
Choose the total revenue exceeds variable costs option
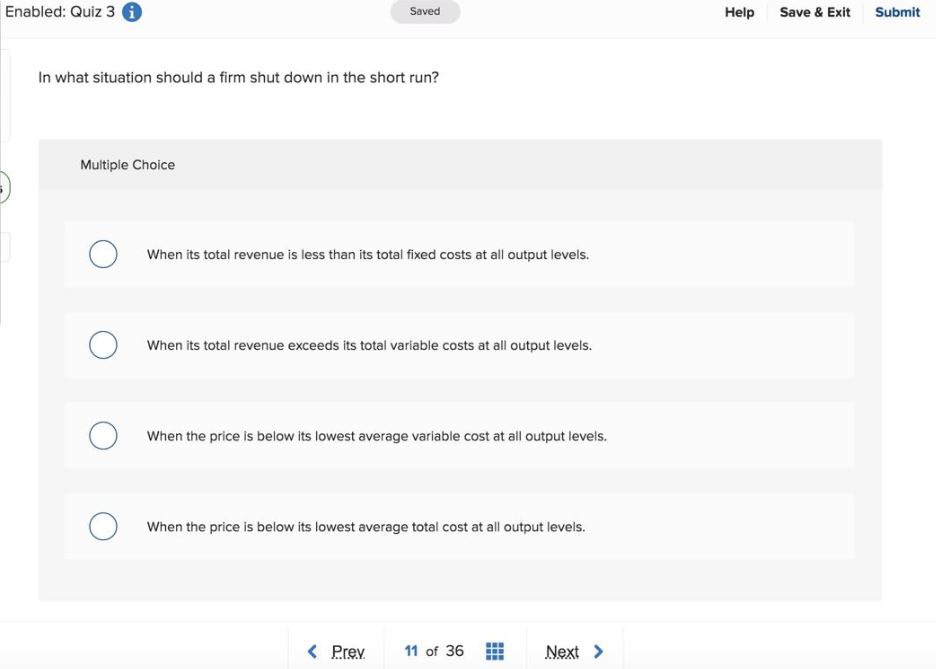click(x=103, y=344)
